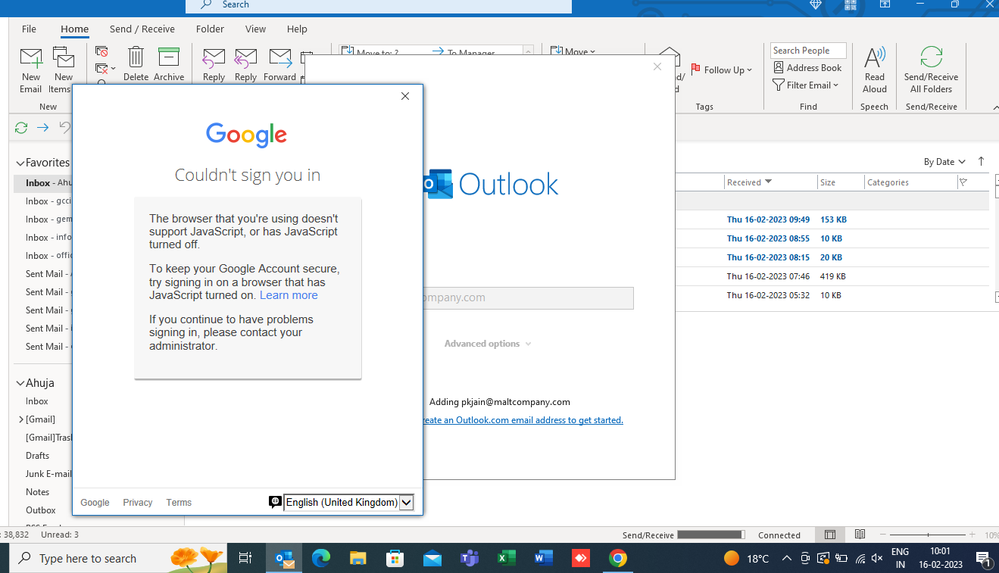The width and height of the screenshot is (999, 573).
Task: Open the New Items button
Action: (x=63, y=70)
